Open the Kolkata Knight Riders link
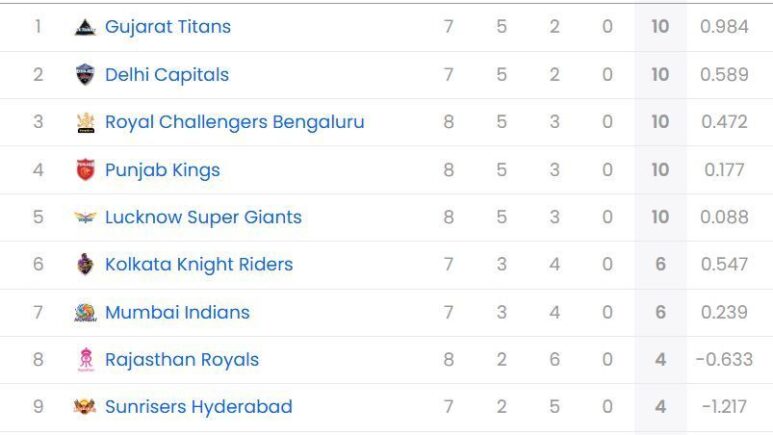The height and width of the screenshot is (435, 773). 199,265
